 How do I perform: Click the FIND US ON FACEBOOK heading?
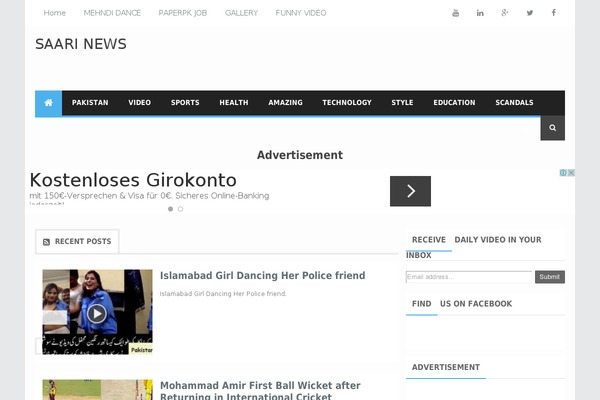462,304
